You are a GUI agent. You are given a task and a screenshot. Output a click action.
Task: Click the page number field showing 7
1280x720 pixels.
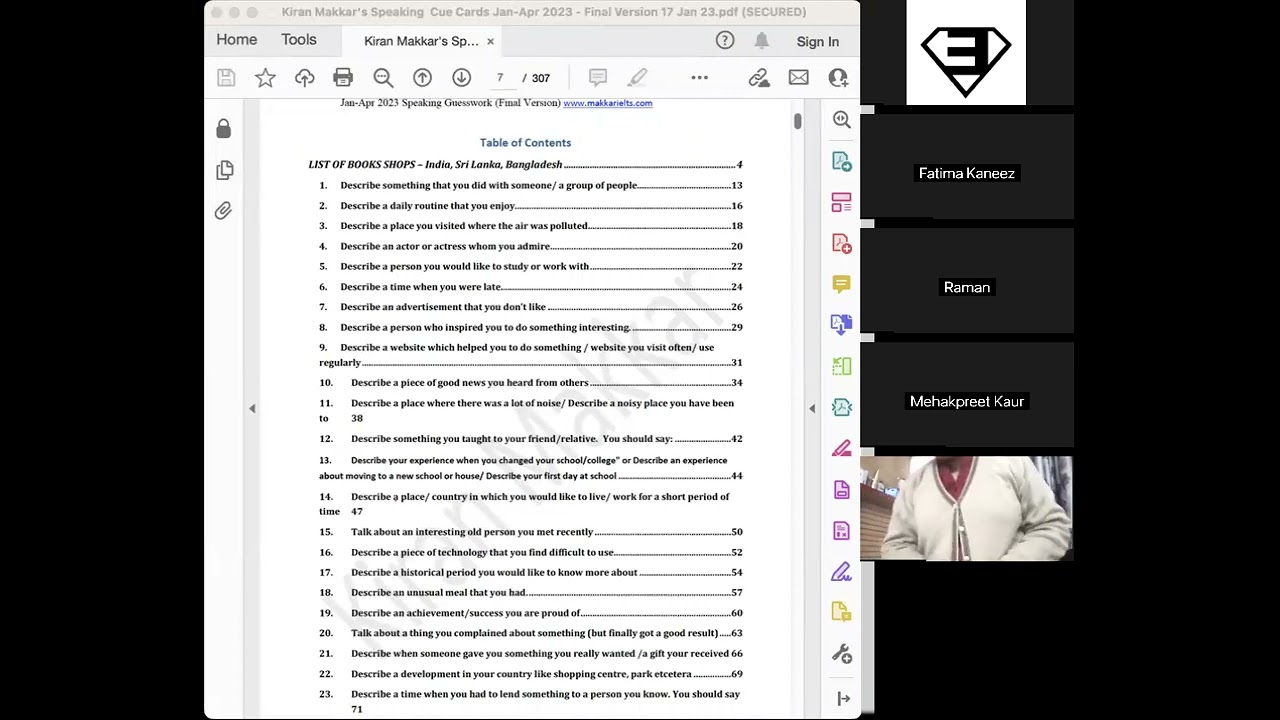[x=500, y=78]
